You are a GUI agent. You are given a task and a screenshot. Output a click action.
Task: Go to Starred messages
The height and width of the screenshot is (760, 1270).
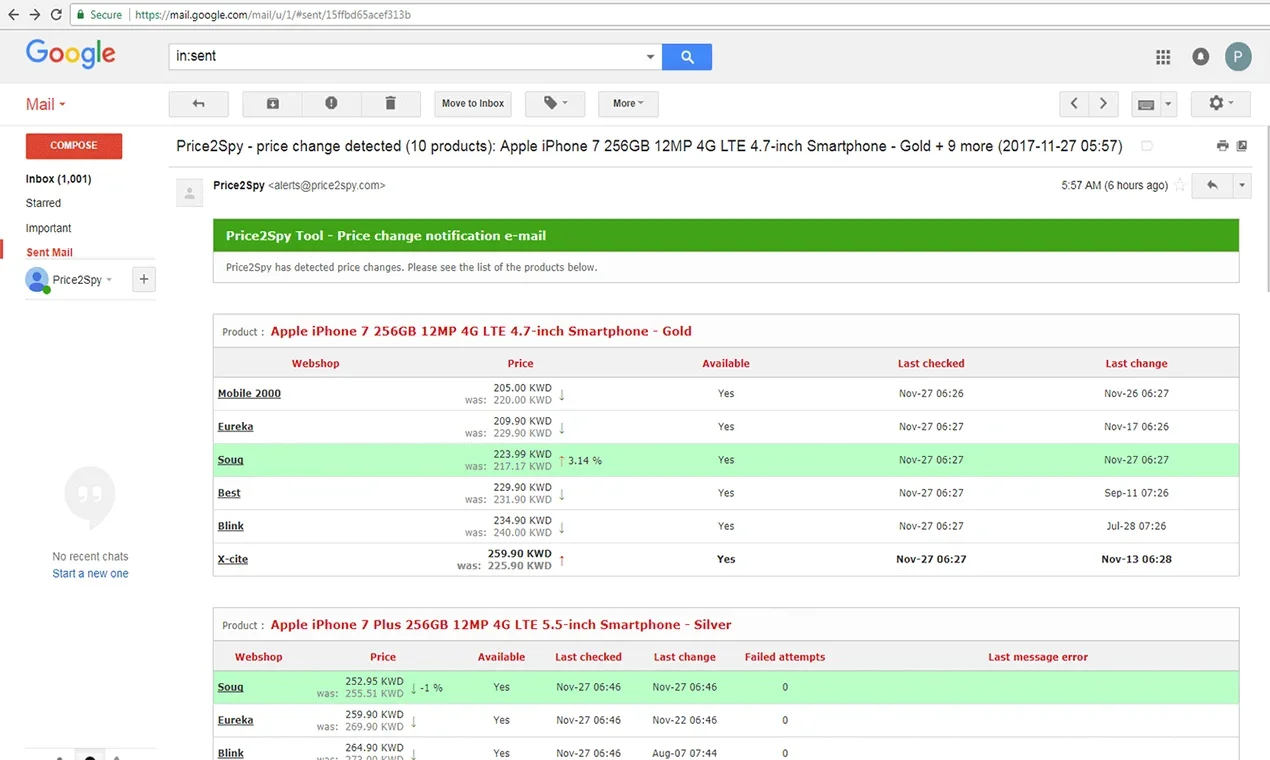[x=43, y=203]
